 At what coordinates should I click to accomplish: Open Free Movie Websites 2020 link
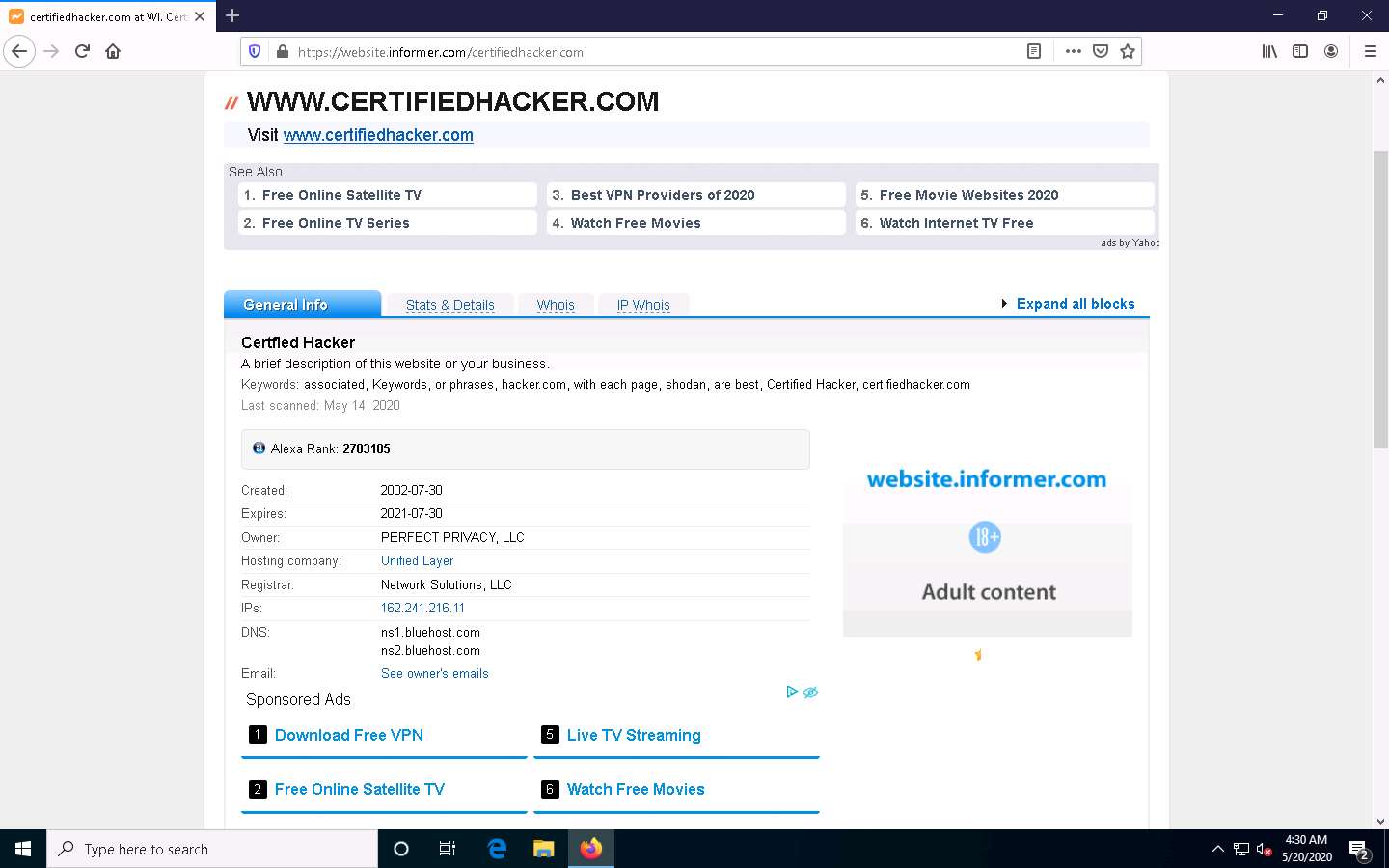1004,195
